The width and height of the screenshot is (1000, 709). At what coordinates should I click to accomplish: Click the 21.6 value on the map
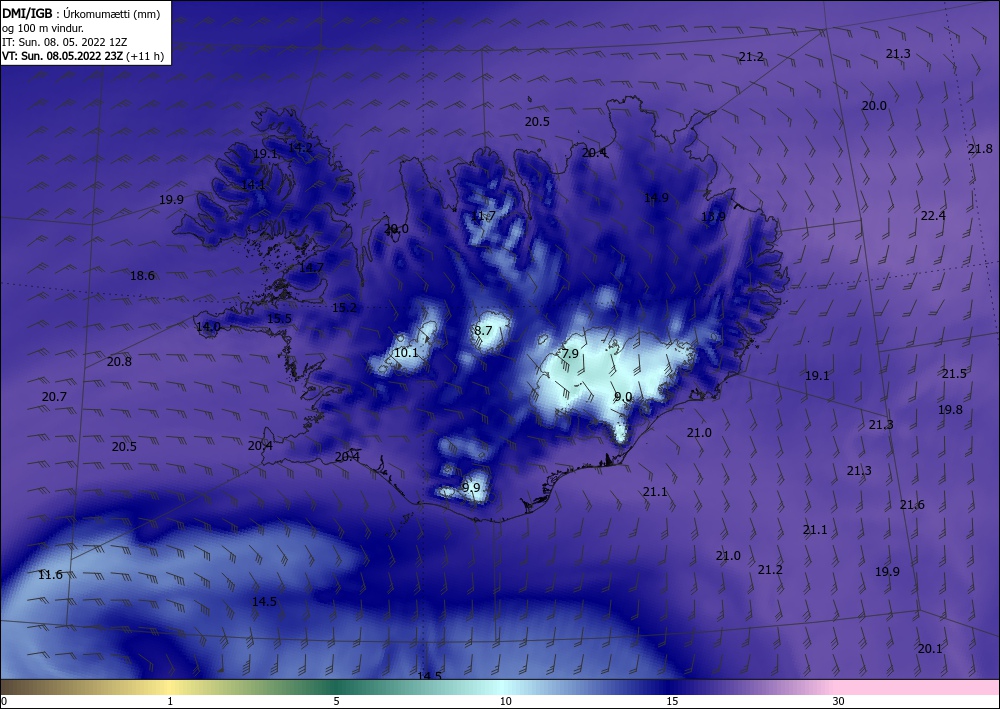[x=912, y=505]
